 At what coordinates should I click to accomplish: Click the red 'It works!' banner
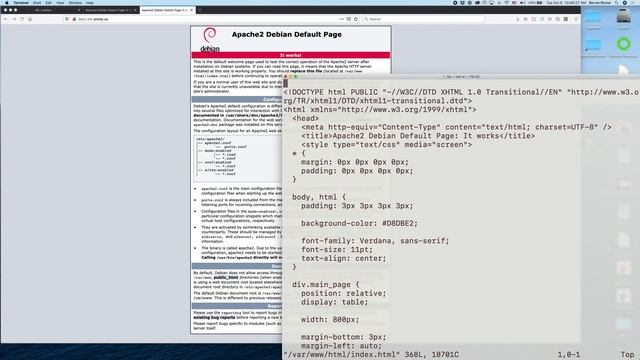[x=291, y=55]
